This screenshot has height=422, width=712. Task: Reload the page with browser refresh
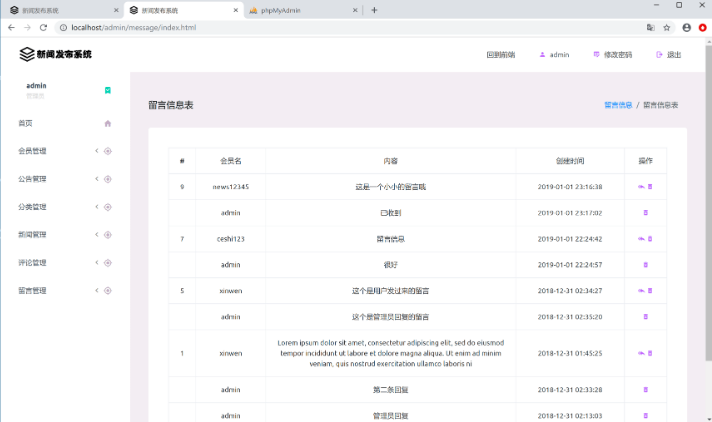[x=44, y=27]
